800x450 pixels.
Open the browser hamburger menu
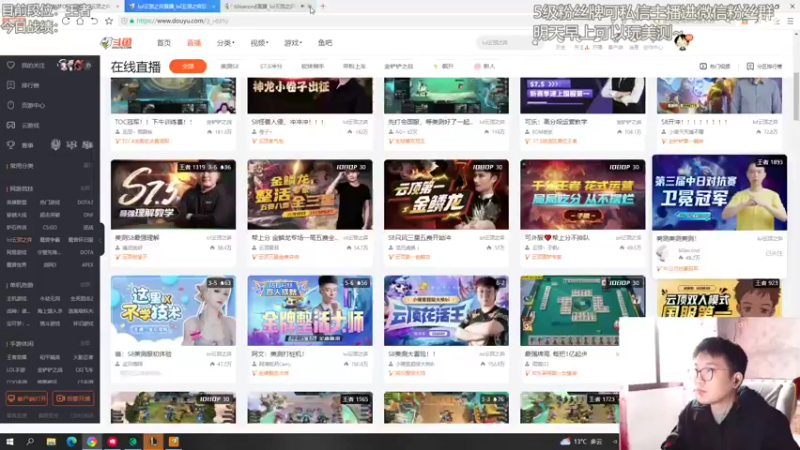(x=790, y=21)
